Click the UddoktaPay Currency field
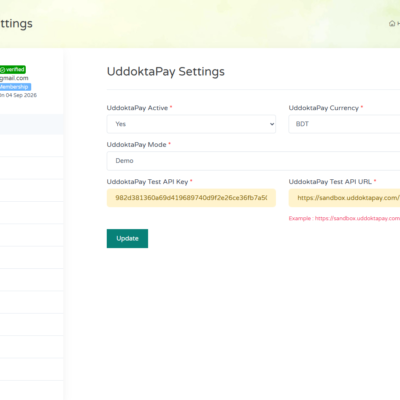The width and height of the screenshot is (400, 400). click(344, 124)
